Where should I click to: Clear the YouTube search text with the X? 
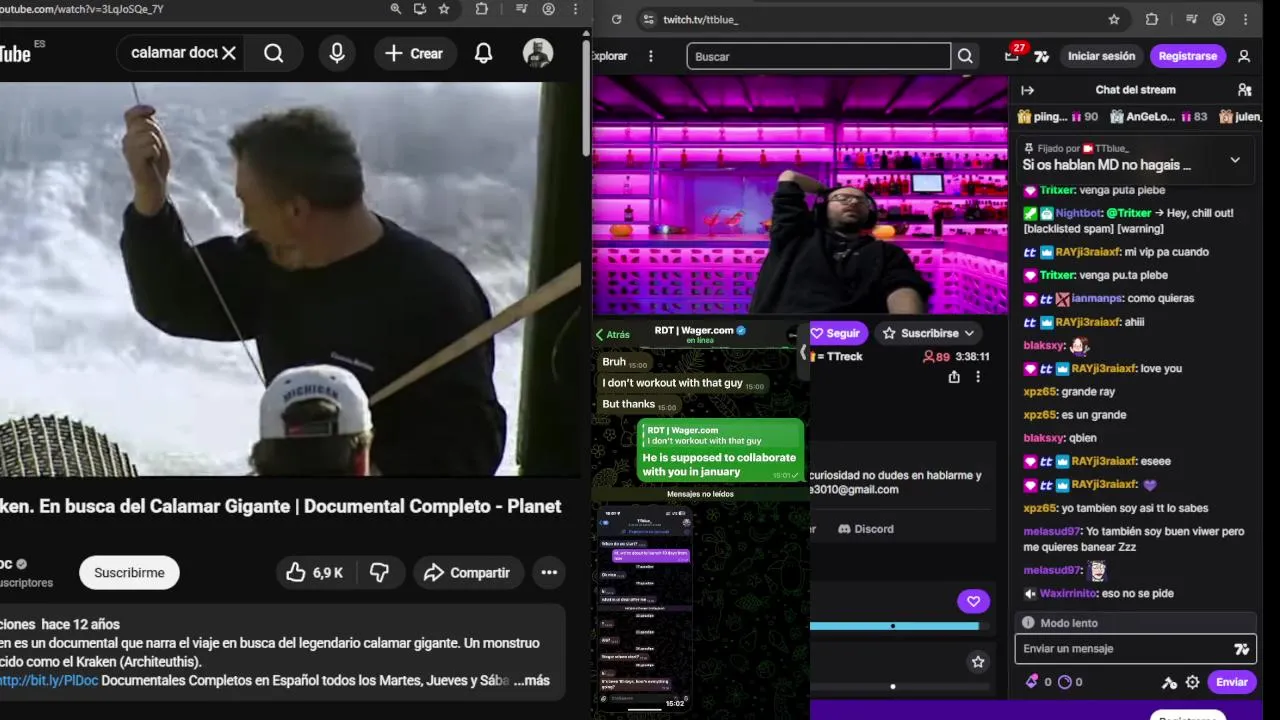(229, 53)
